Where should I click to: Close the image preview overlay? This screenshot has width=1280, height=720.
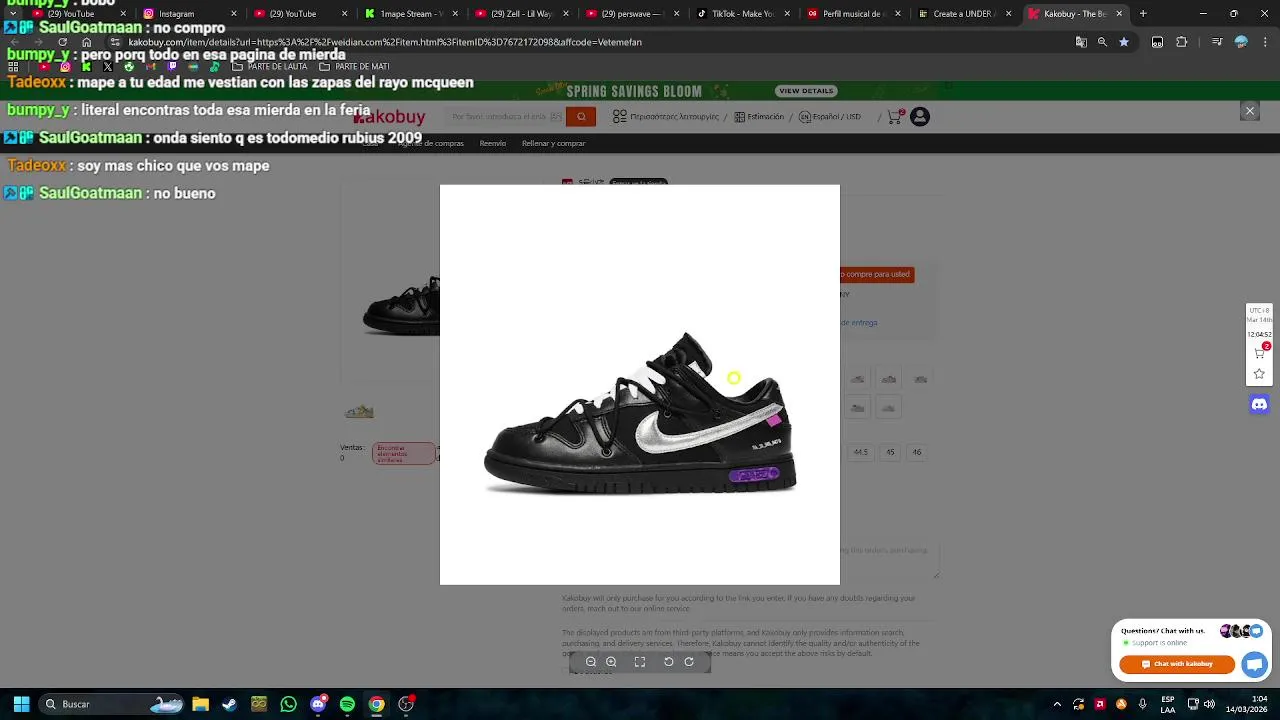1249,111
